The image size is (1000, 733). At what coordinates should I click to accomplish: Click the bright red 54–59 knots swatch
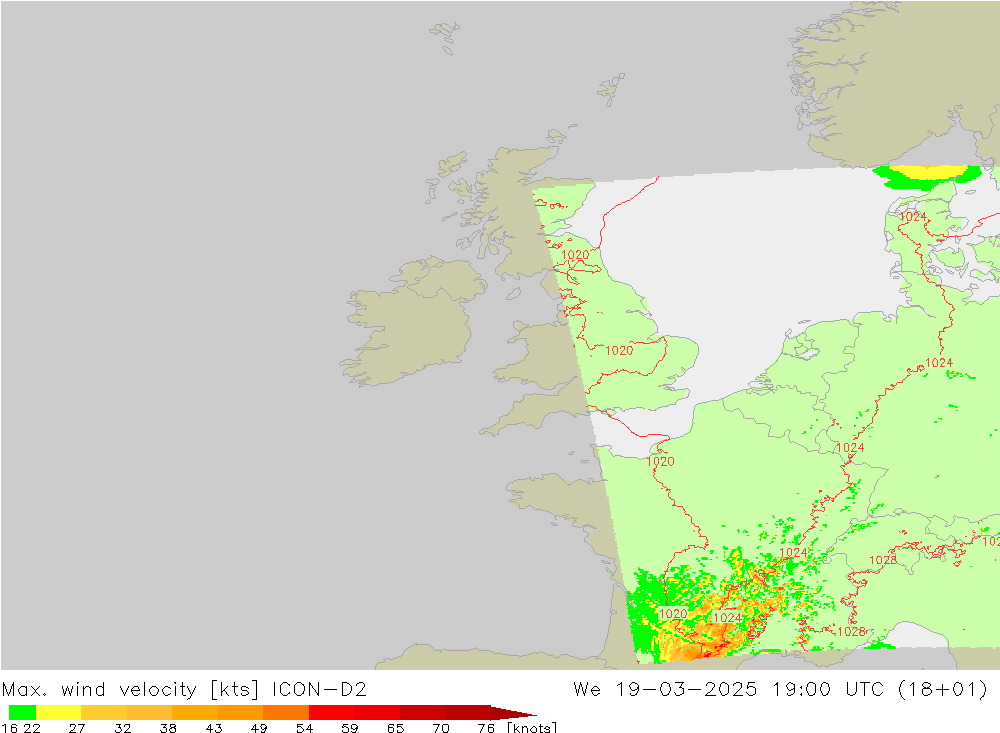pyautogui.click(x=331, y=713)
